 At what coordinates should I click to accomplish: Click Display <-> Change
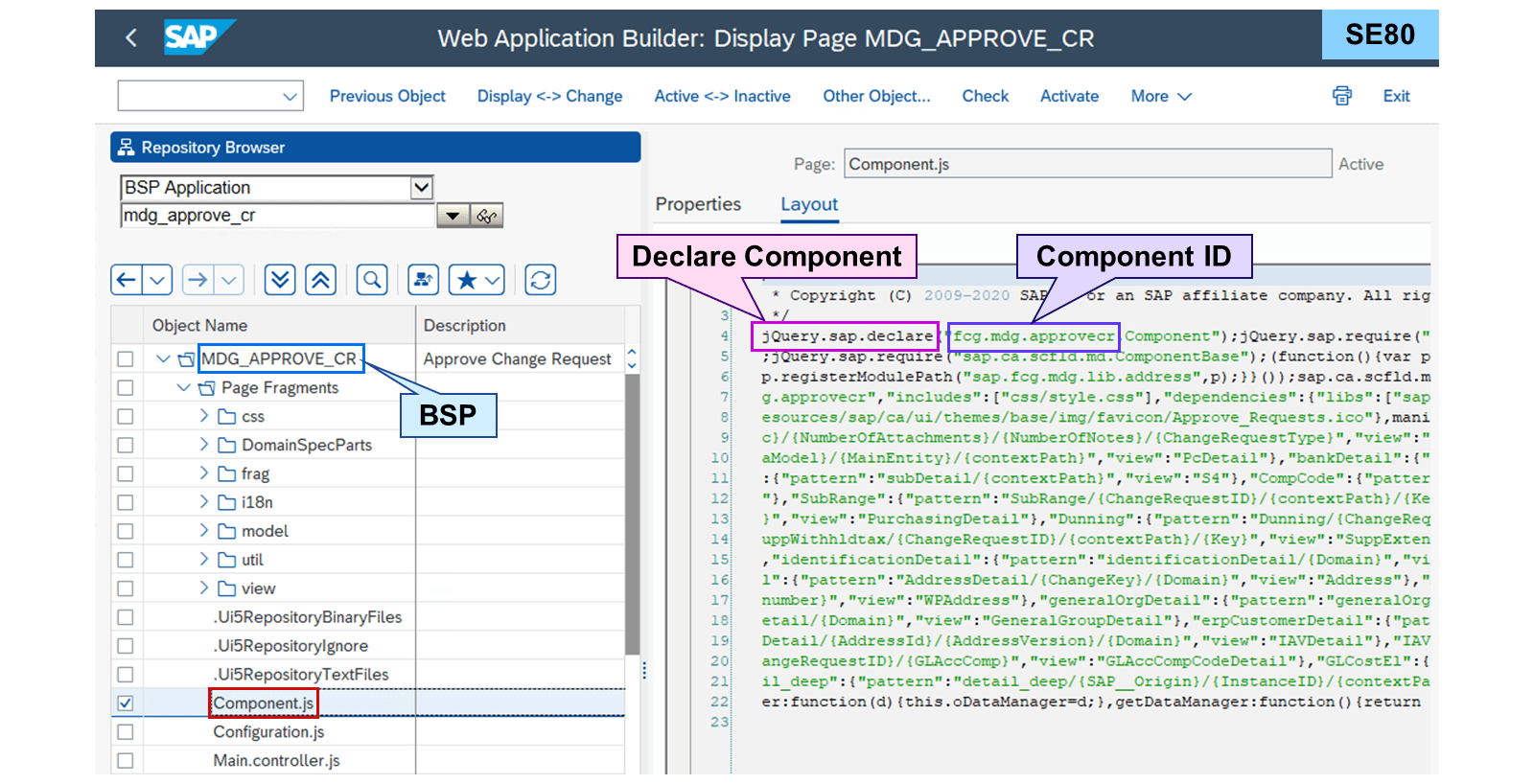pos(549,96)
